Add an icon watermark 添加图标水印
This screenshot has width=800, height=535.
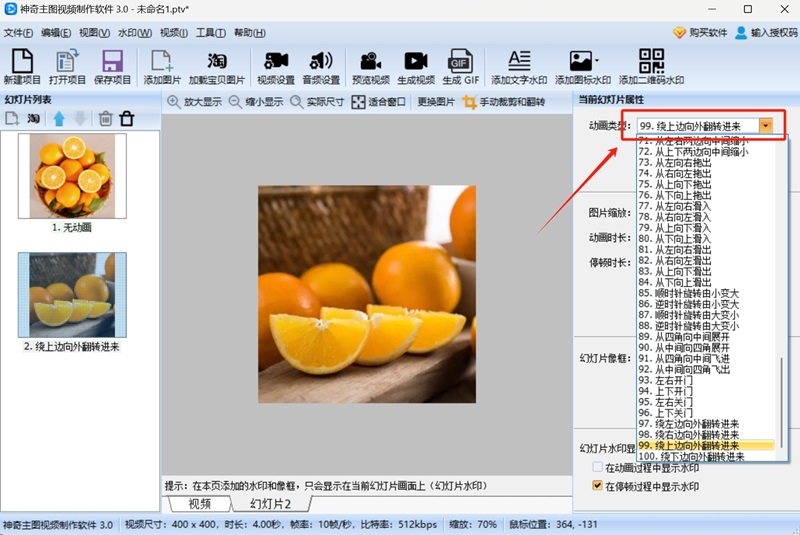[x=583, y=66]
